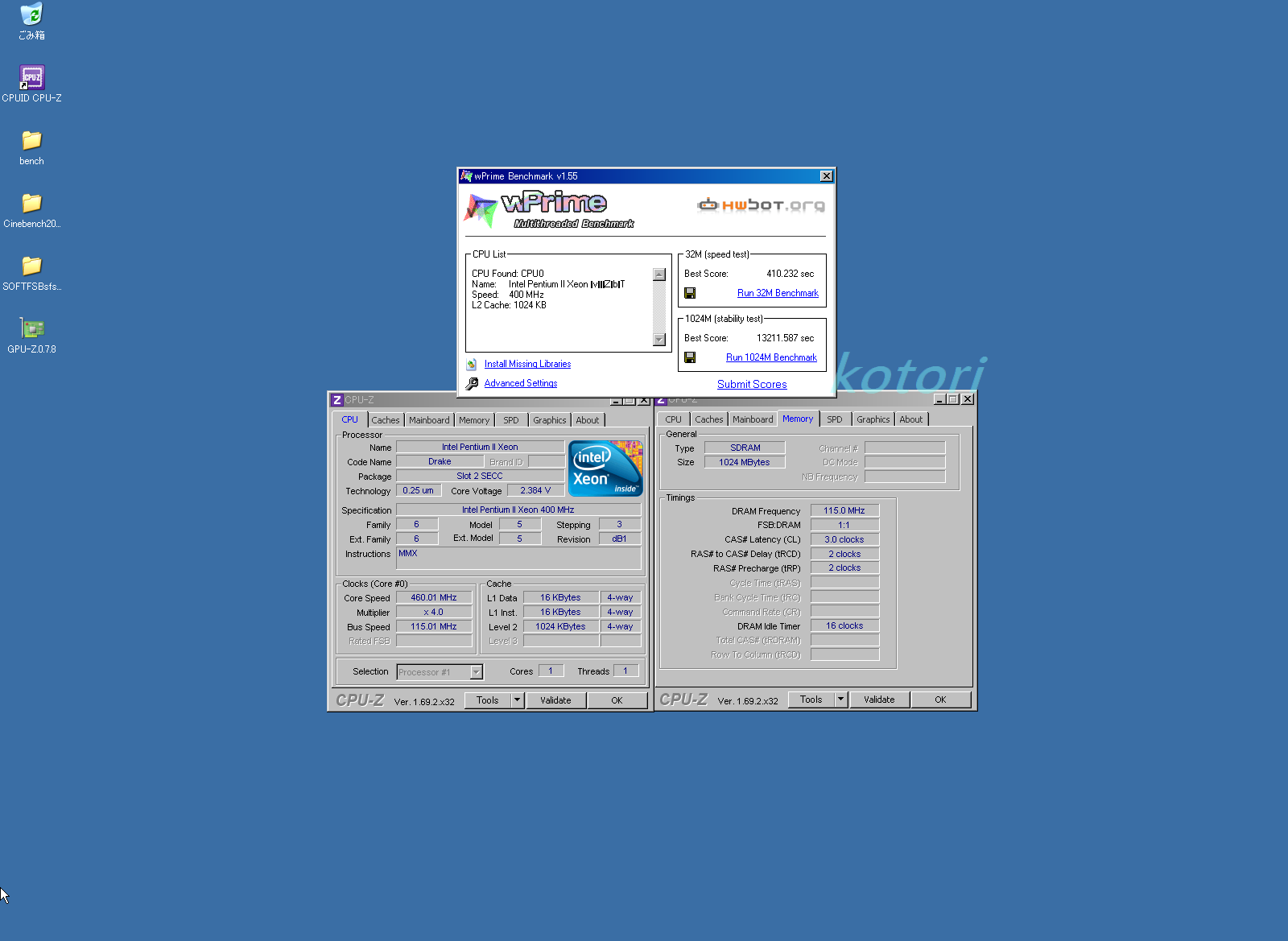This screenshot has width=1288, height=941.
Task: Click Tools button in right CPU-Z
Action: click(811, 700)
